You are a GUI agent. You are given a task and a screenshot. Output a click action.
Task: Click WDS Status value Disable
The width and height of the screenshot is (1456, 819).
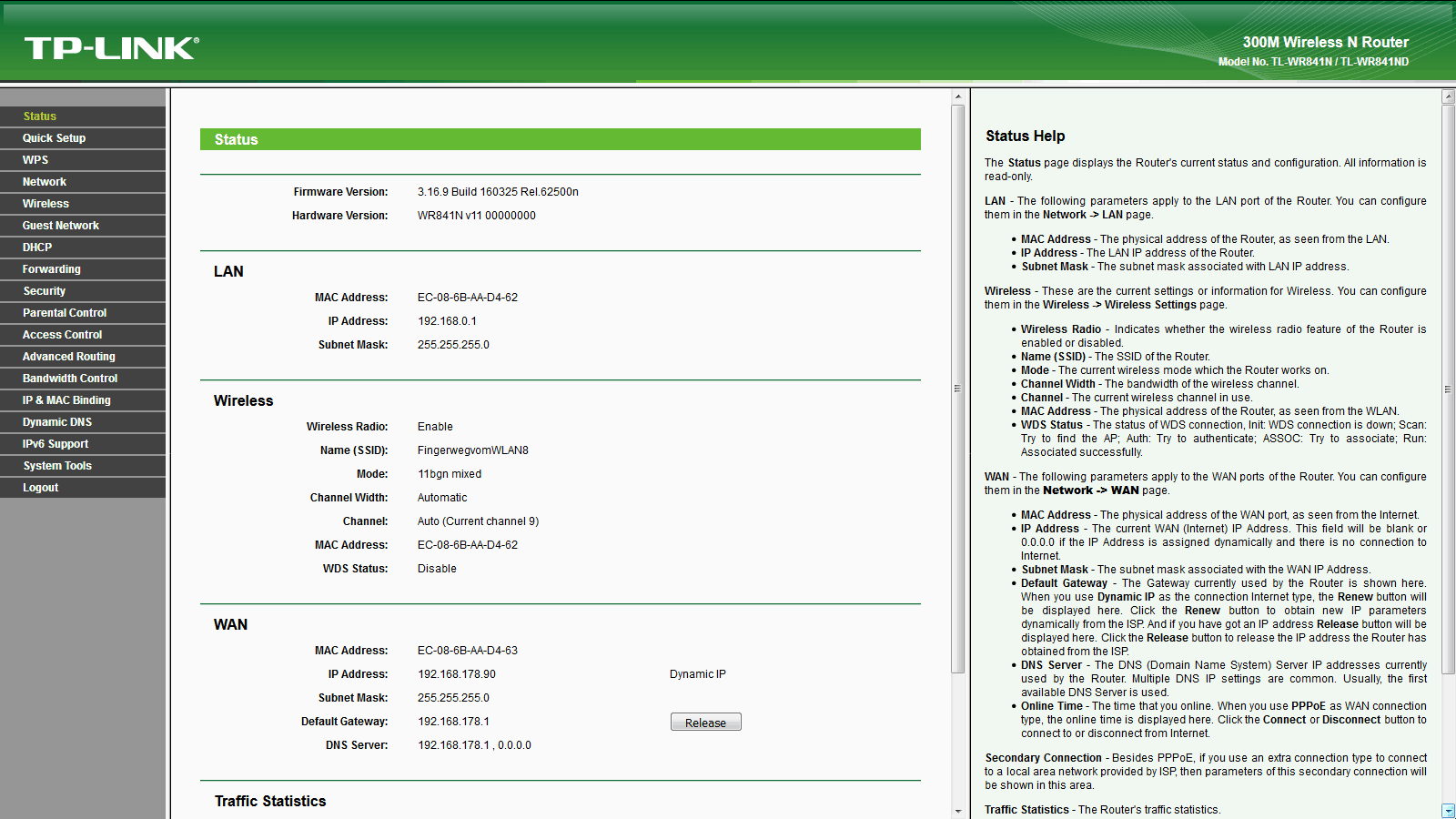(x=437, y=569)
